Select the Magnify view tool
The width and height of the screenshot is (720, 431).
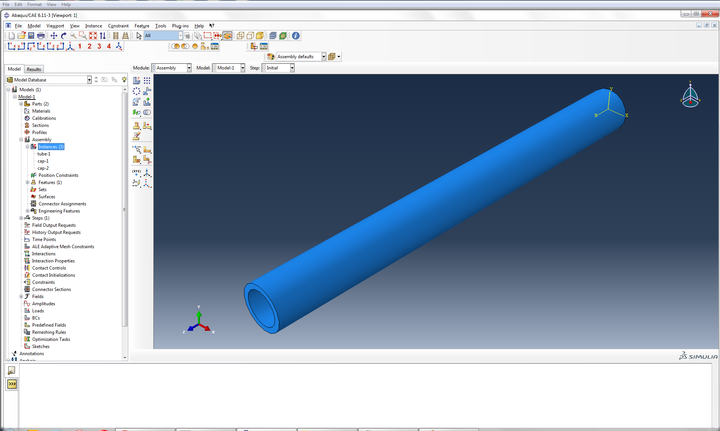pyautogui.click(x=73, y=36)
